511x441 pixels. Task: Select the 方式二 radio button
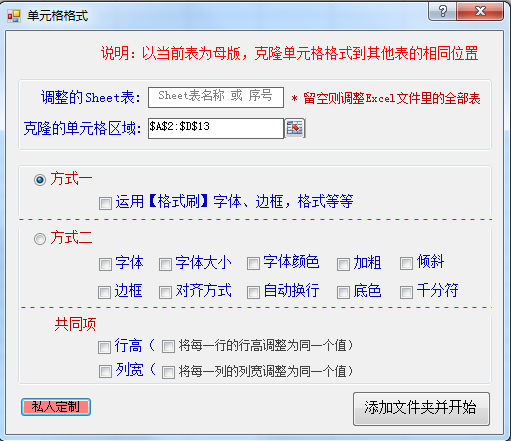[40, 239]
